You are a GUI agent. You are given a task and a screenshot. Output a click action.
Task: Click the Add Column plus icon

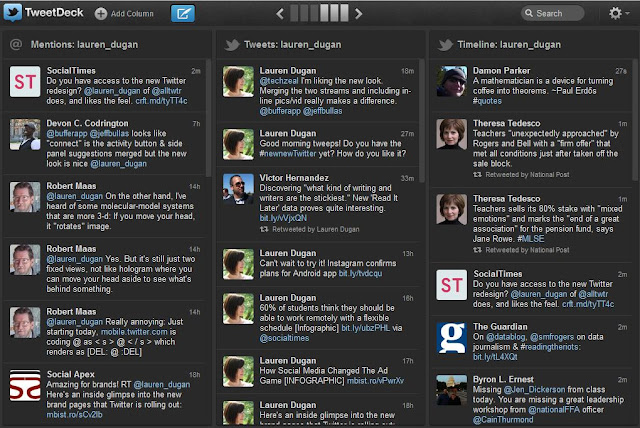[101, 14]
